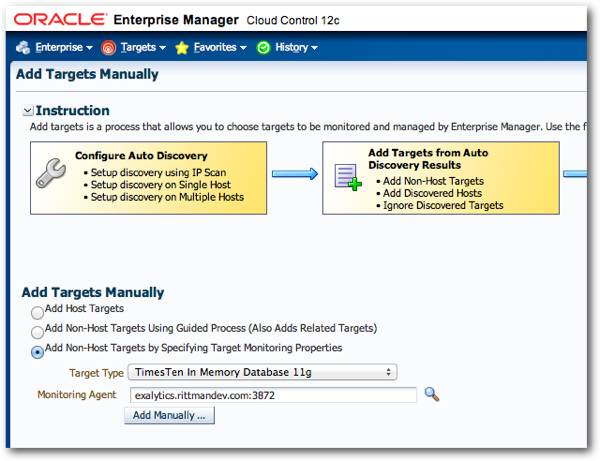Click Ignore Discovered Targets bullet
The image size is (600, 461).
[x=443, y=205]
